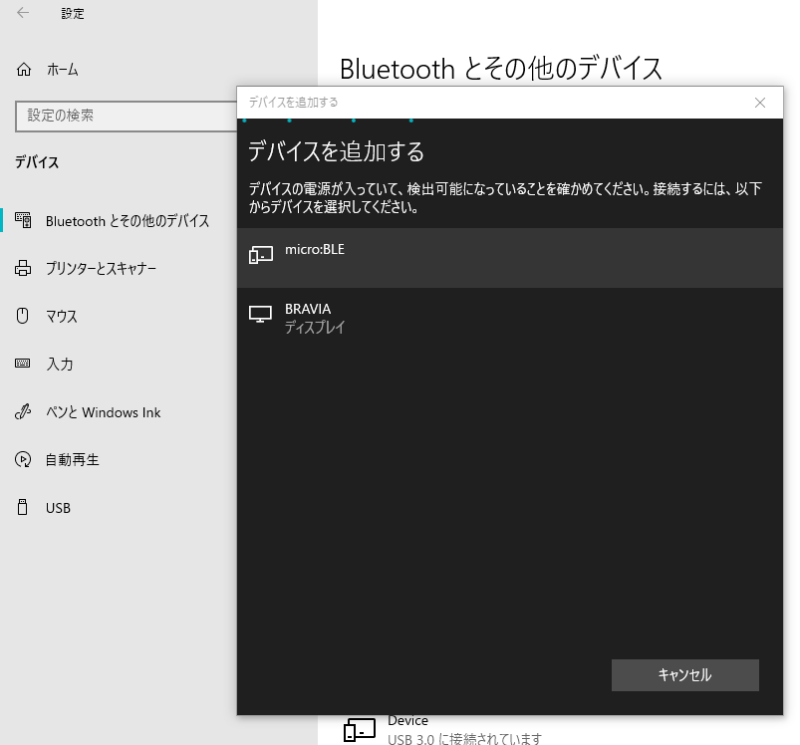Click the Home house icon

tap(23, 70)
